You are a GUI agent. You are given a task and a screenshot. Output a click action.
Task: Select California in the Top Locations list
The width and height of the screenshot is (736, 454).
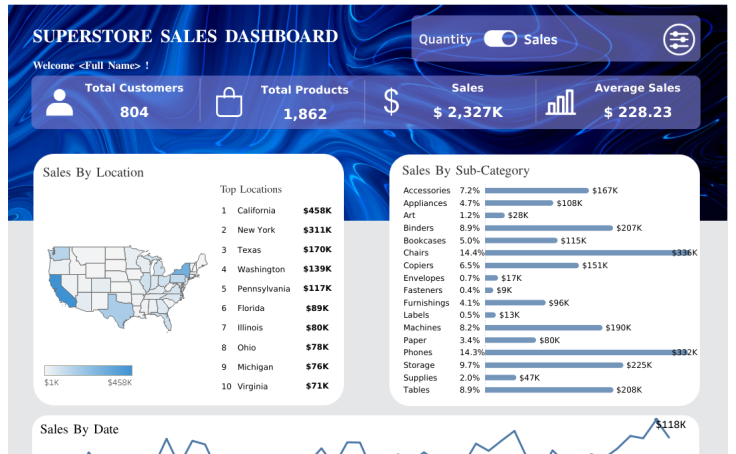[255, 211]
